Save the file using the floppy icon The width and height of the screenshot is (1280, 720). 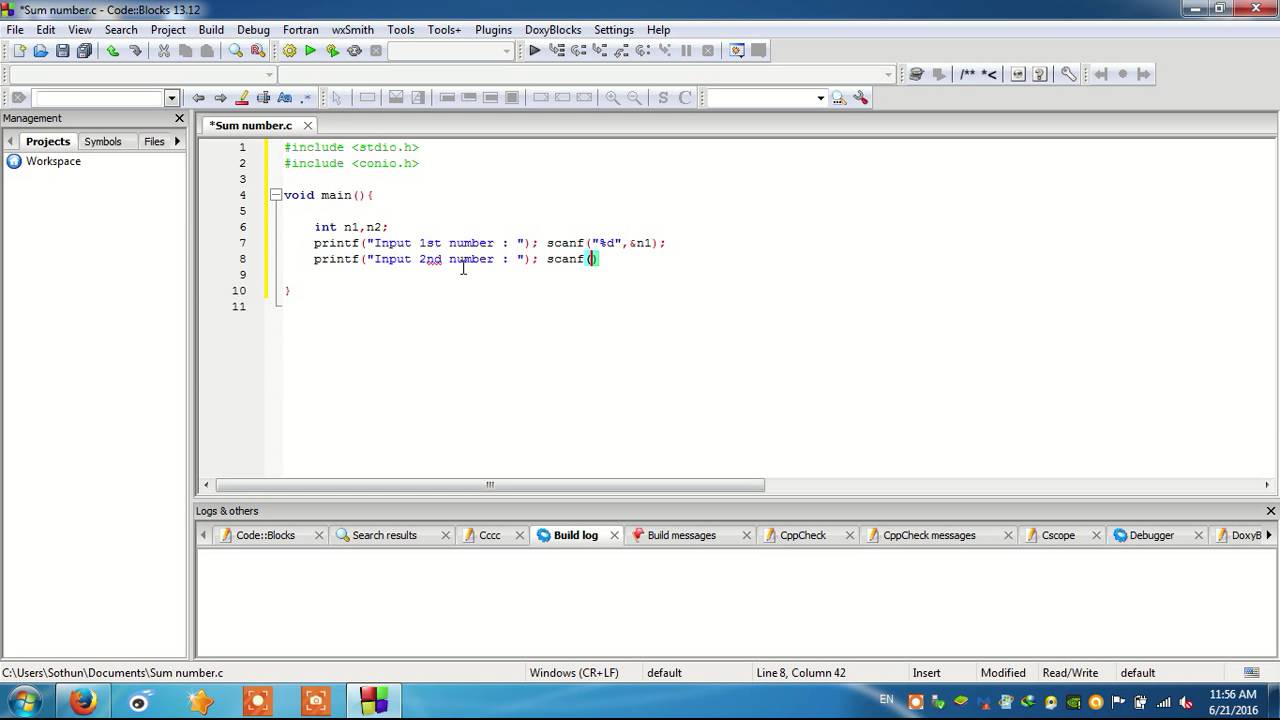pos(63,51)
